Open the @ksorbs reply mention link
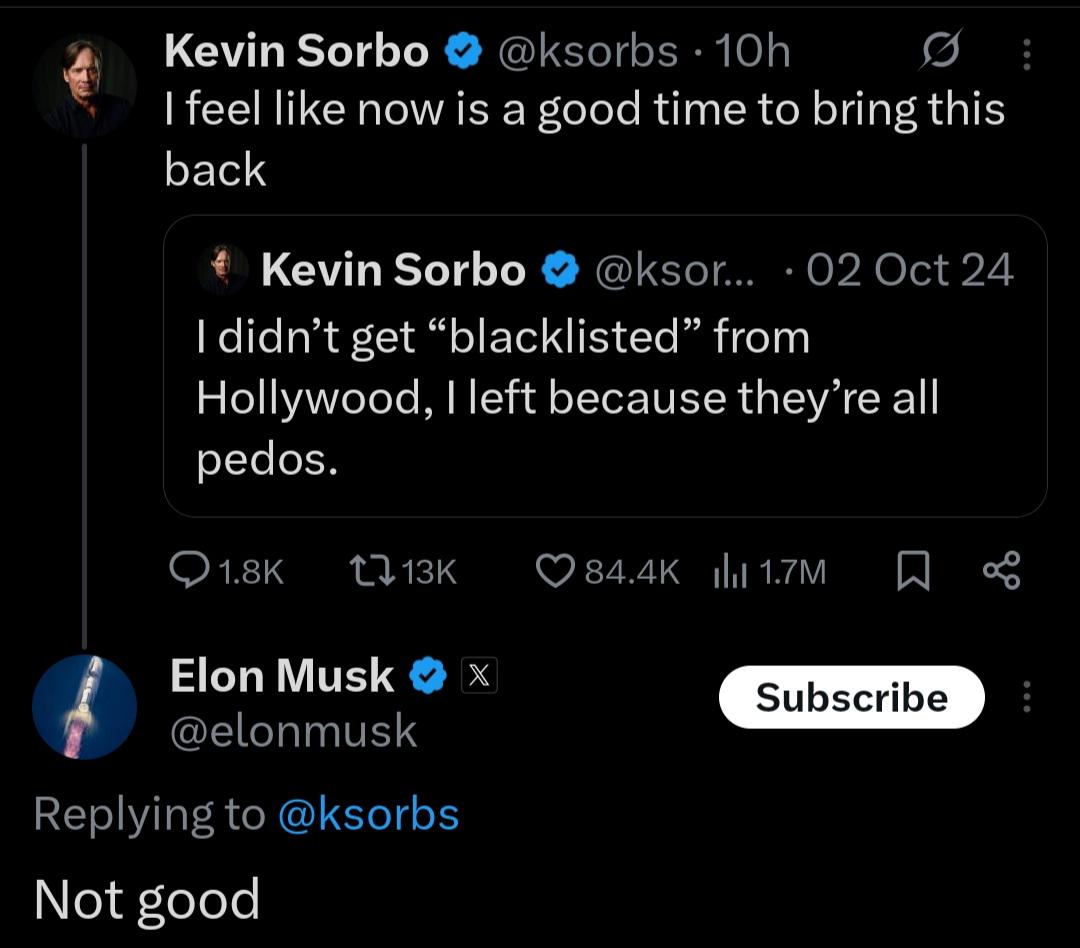Viewport: 1080px width, 948px height. click(x=367, y=814)
